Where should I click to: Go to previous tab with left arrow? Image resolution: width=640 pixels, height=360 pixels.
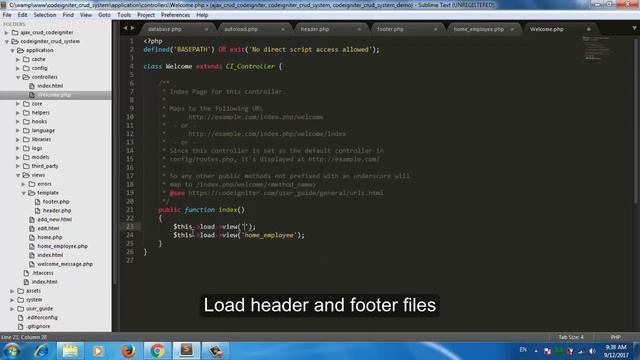pos(125,28)
